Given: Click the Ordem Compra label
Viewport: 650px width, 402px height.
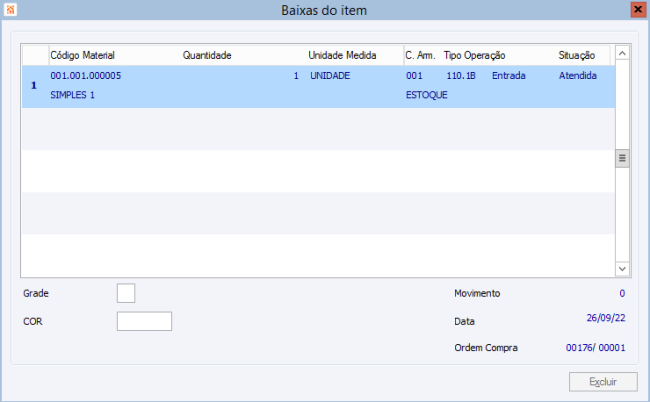Looking at the screenshot, I should [x=486, y=347].
